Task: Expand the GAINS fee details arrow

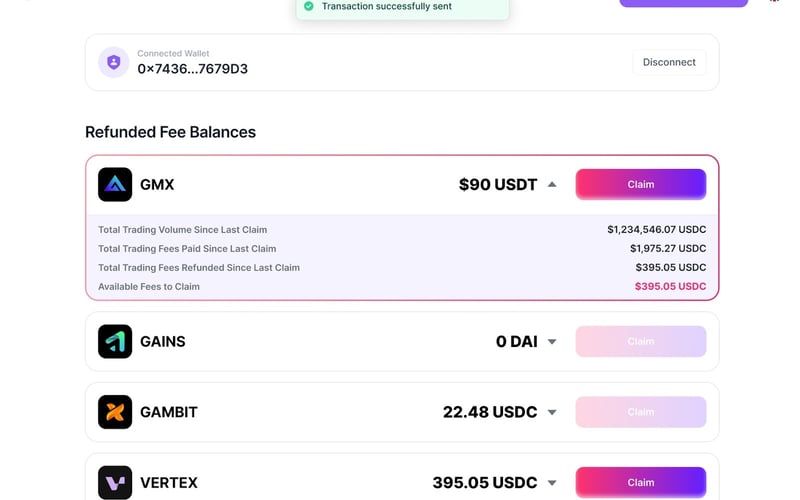Action: click(552, 342)
